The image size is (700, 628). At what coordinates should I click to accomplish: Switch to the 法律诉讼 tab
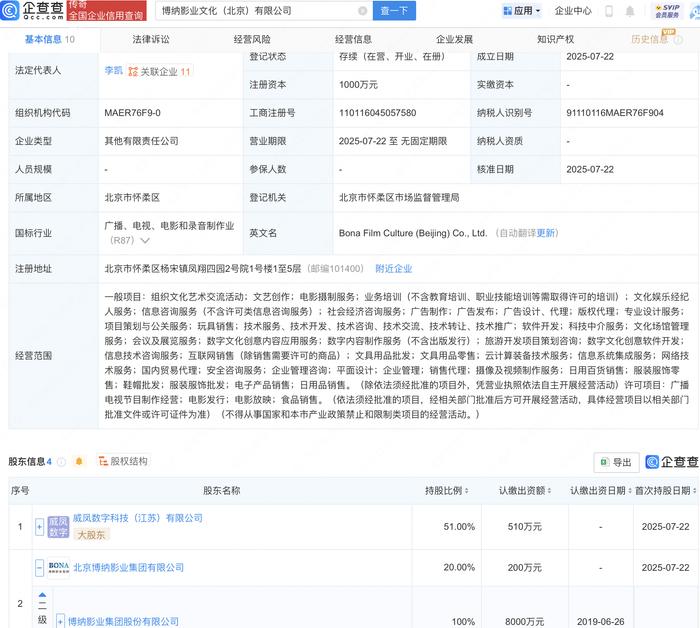click(x=151, y=39)
